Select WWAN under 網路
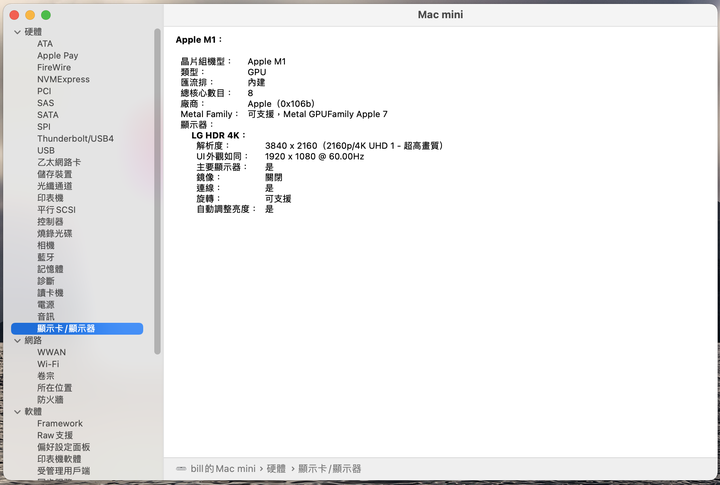 coord(51,352)
